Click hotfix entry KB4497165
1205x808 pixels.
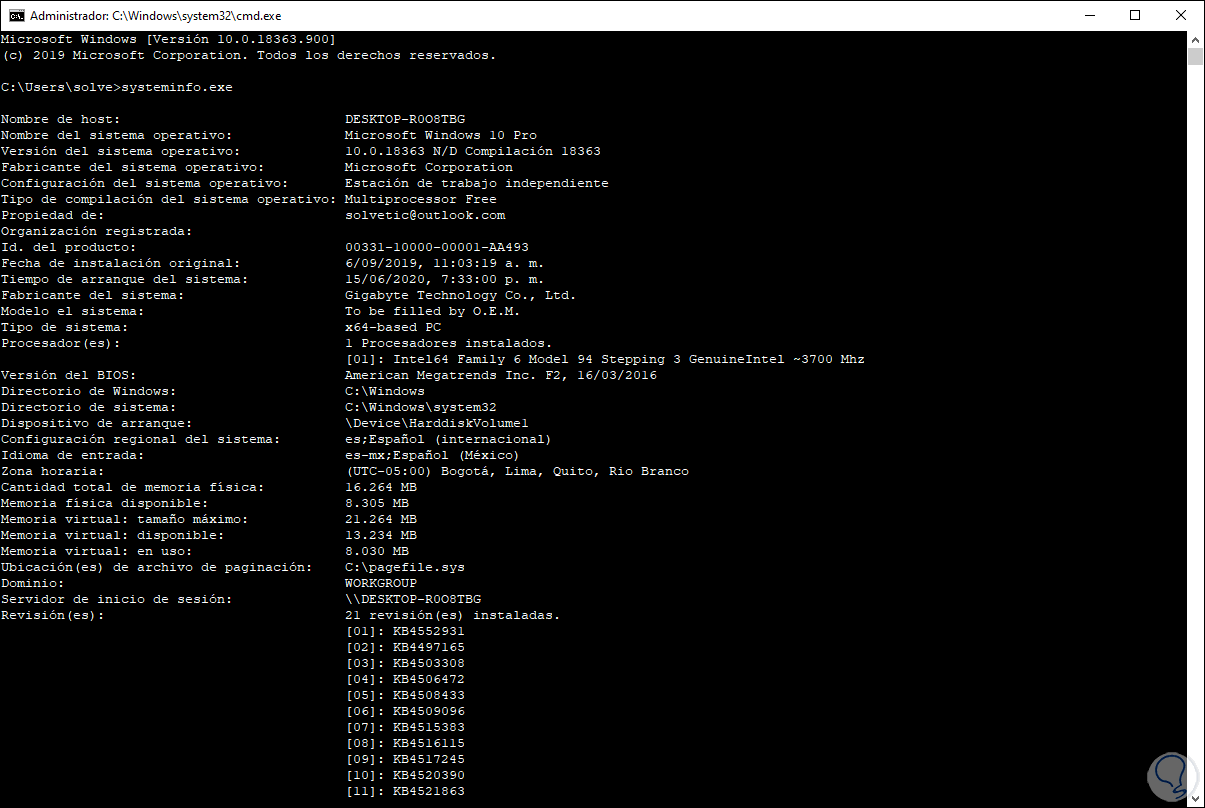point(405,647)
